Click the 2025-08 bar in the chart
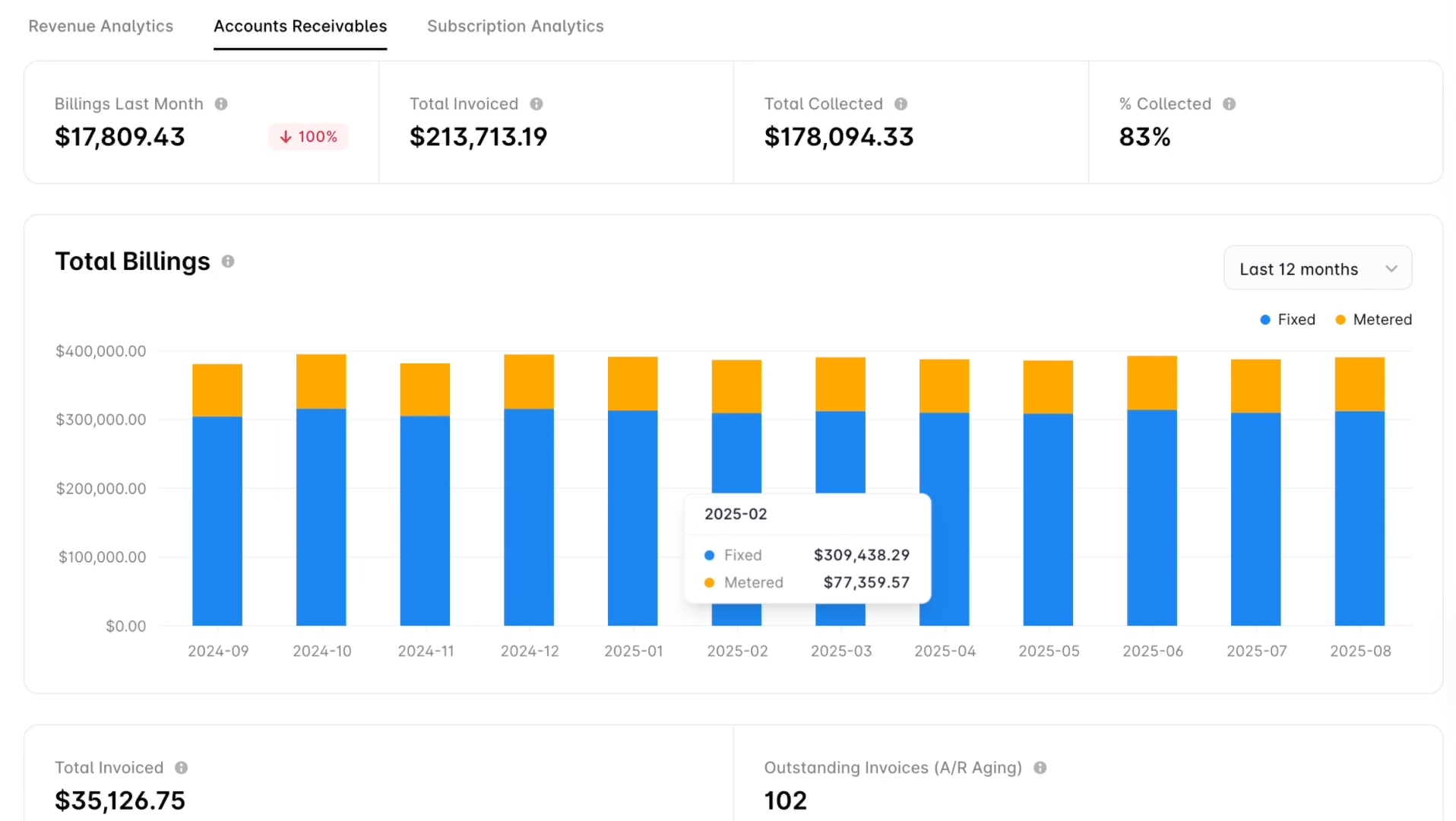This screenshot has width=1456, height=821. pos(1359,494)
